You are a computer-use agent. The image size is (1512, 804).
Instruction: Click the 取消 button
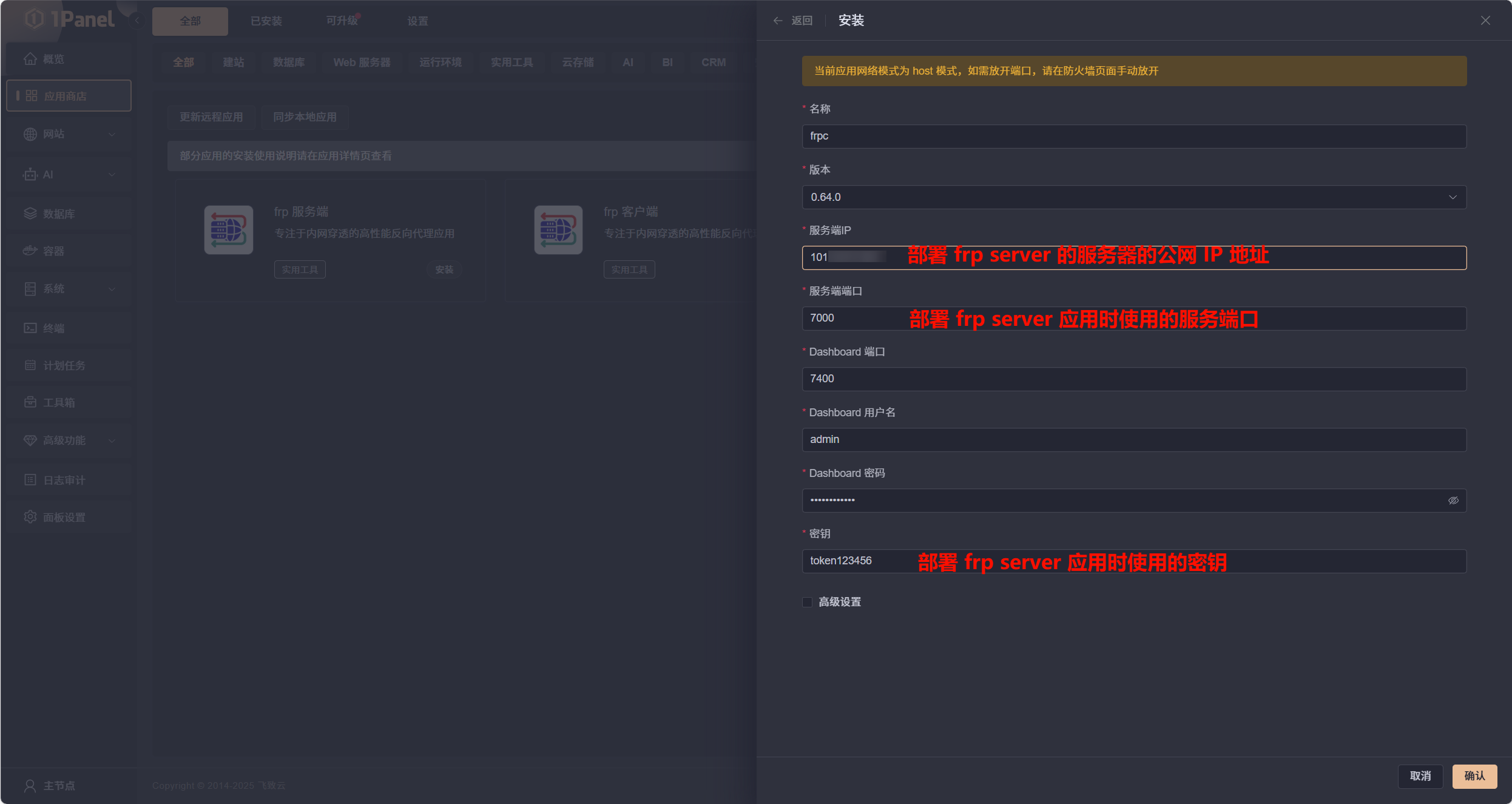(1420, 776)
